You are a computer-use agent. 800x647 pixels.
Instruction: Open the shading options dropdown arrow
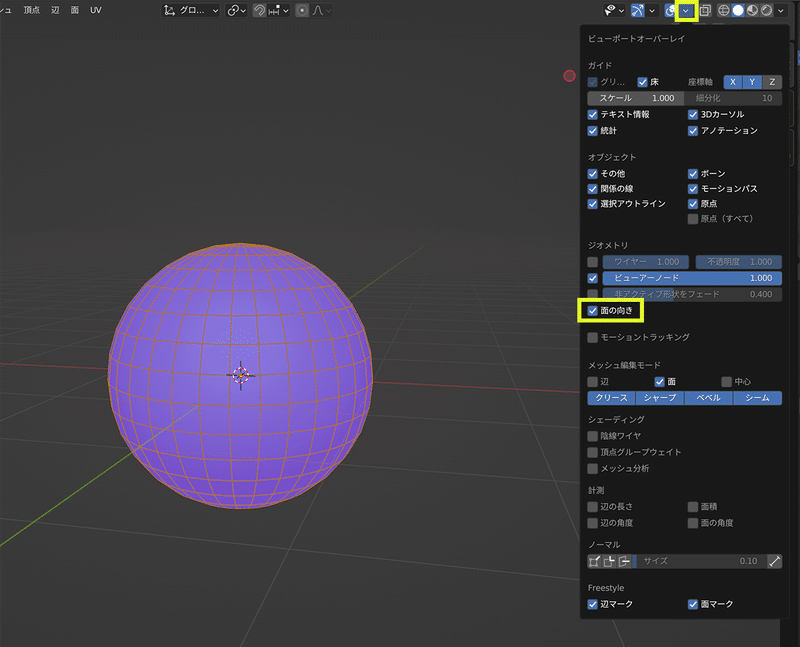coord(781,10)
